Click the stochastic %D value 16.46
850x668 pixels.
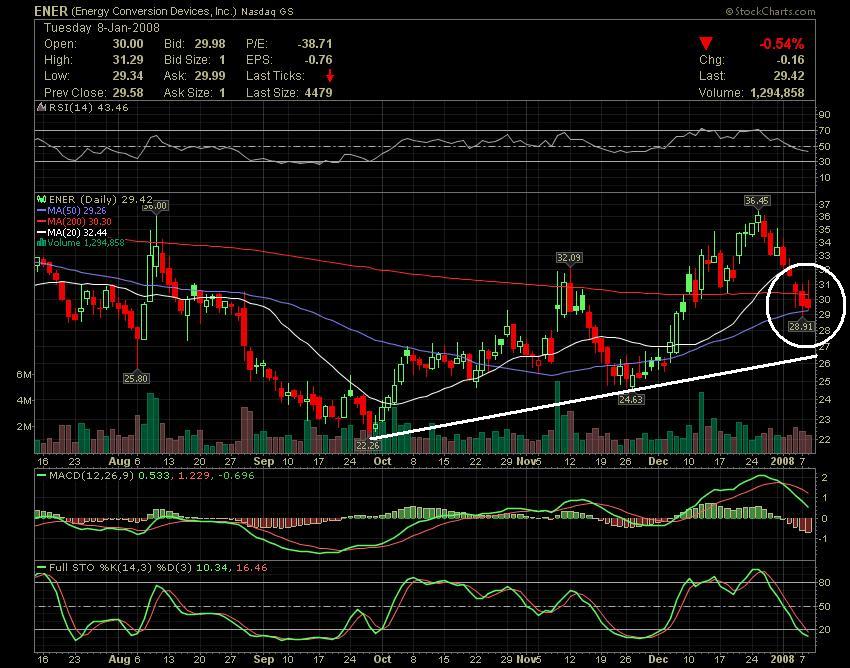pyautogui.click(x=252, y=568)
